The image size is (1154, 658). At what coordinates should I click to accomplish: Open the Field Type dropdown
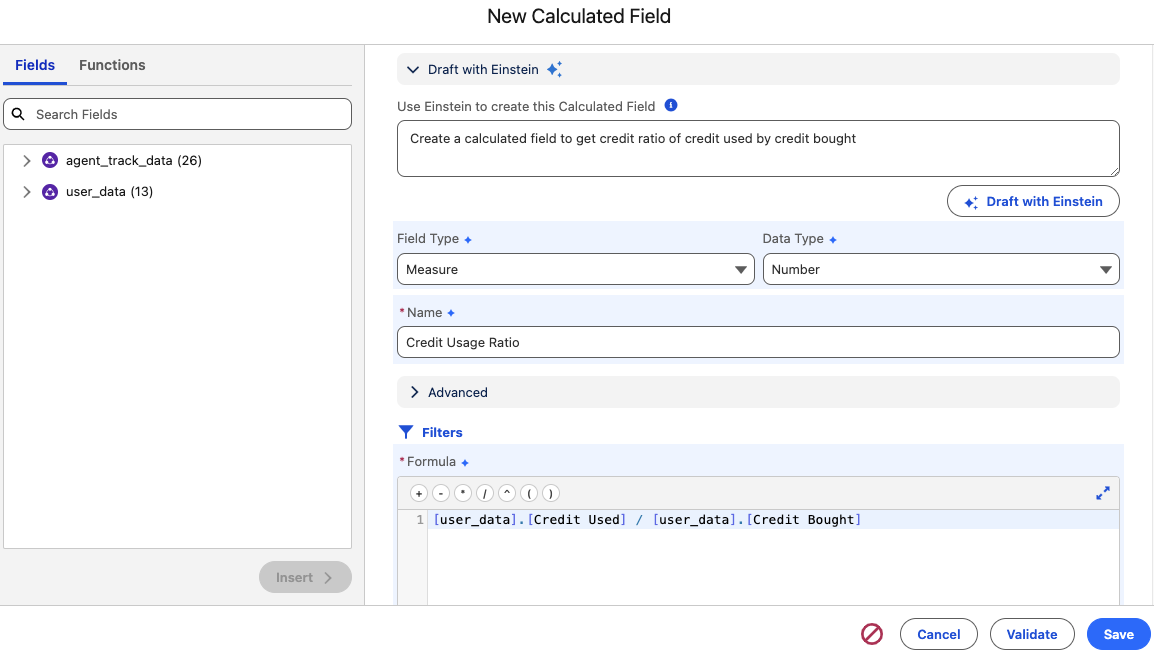tap(575, 269)
